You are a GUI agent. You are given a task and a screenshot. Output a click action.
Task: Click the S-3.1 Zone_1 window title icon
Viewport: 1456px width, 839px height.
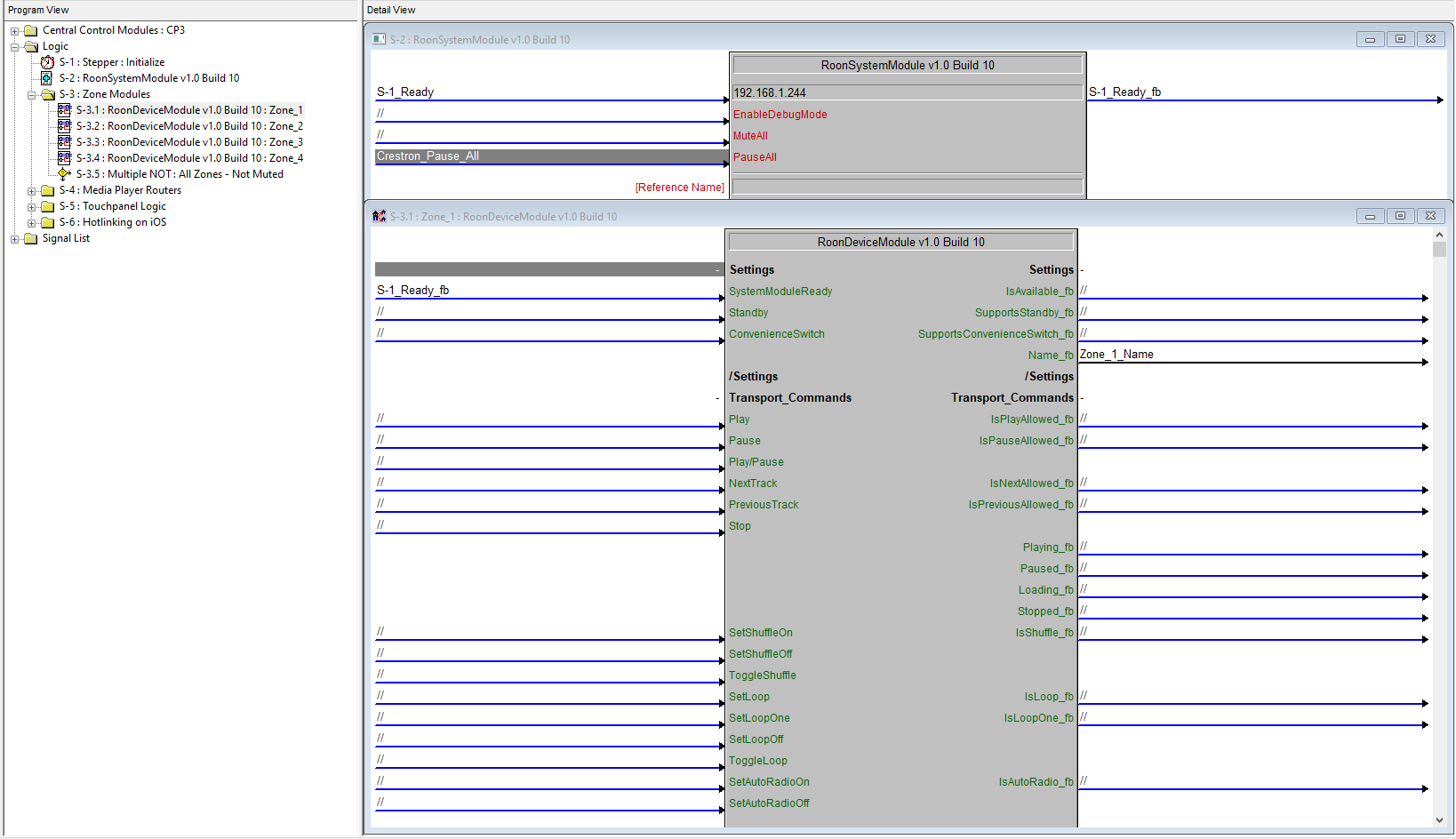point(379,216)
